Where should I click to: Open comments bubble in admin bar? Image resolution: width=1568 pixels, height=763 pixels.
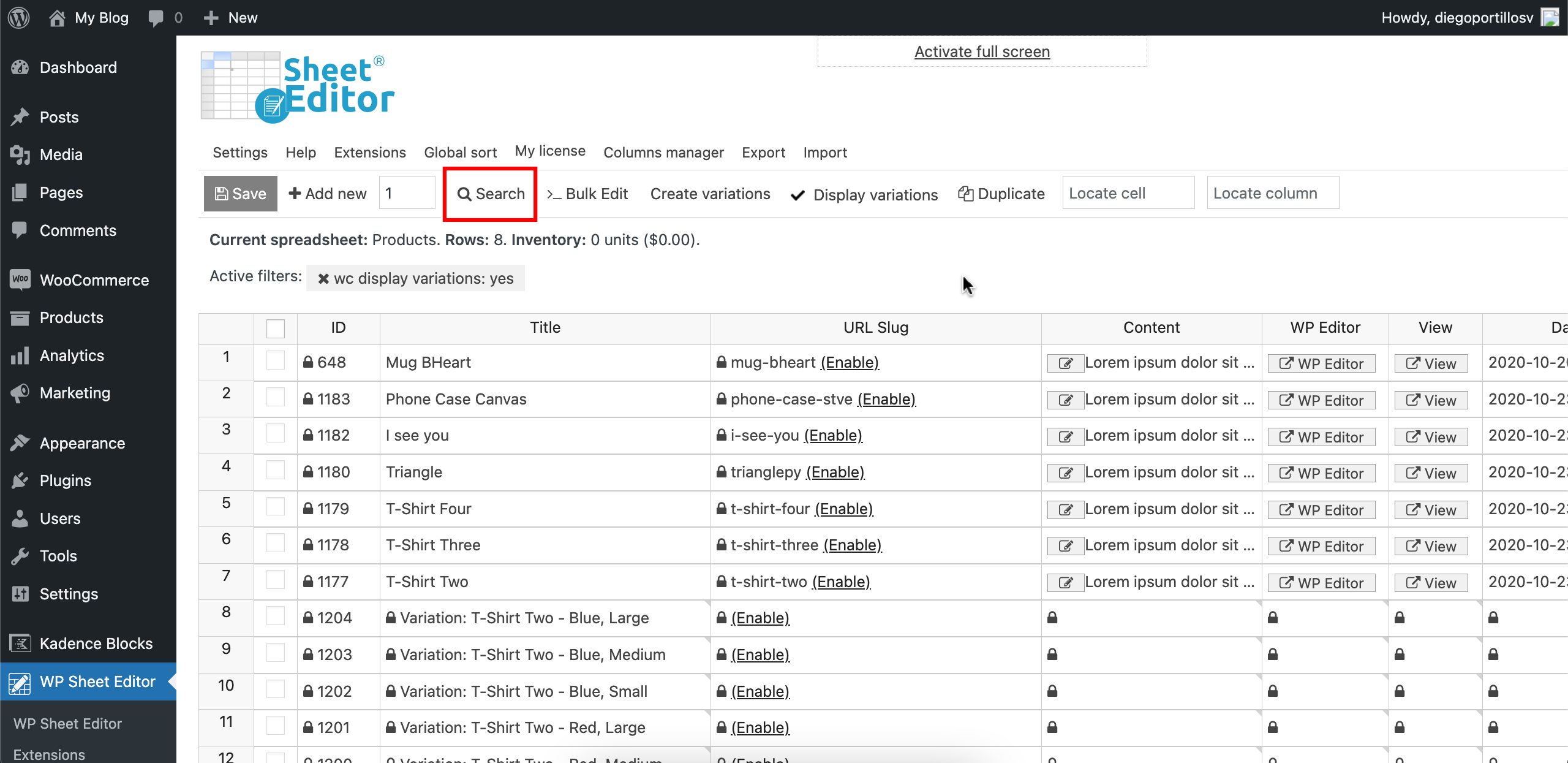156,18
